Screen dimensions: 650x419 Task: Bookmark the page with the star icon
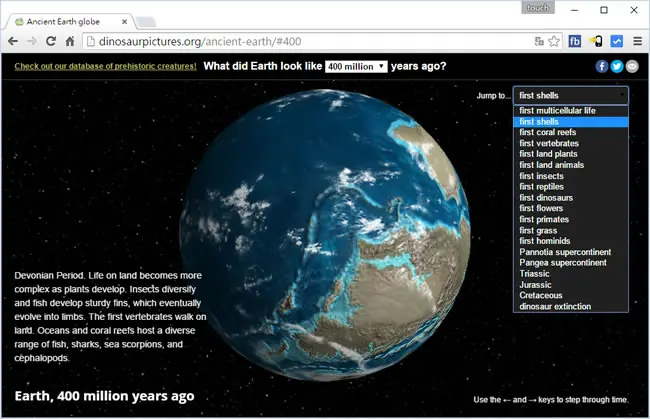pyautogui.click(x=554, y=41)
